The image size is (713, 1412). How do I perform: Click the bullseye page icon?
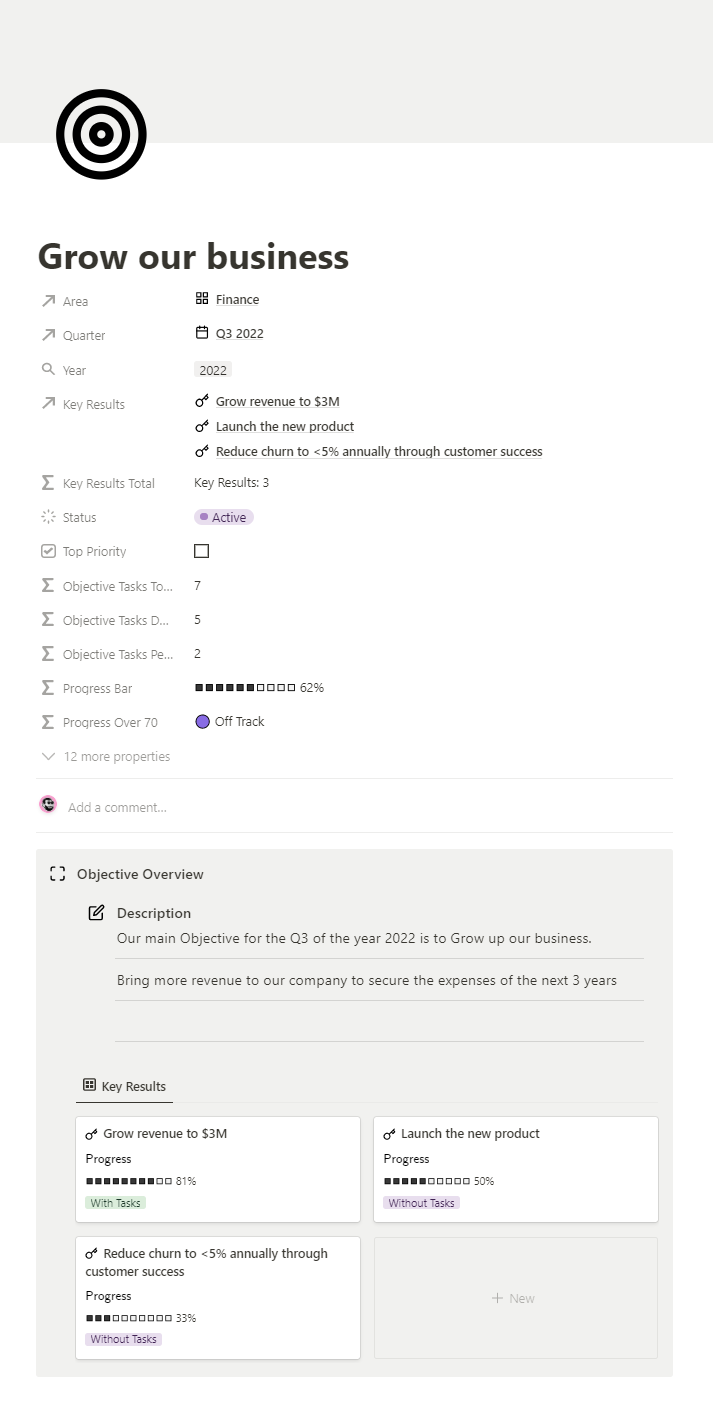click(x=101, y=133)
